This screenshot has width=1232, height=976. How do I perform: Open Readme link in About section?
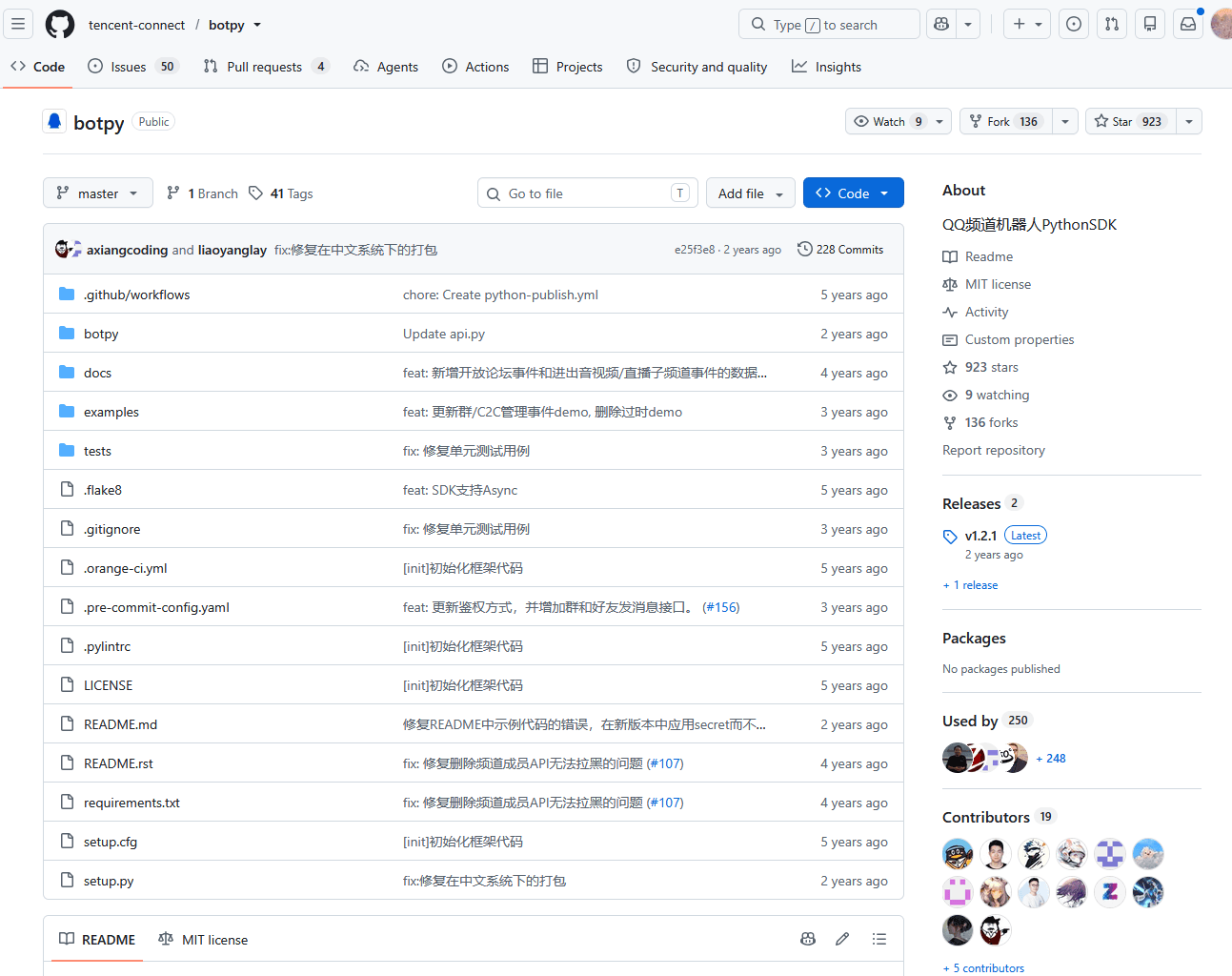click(x=978, y=256)
